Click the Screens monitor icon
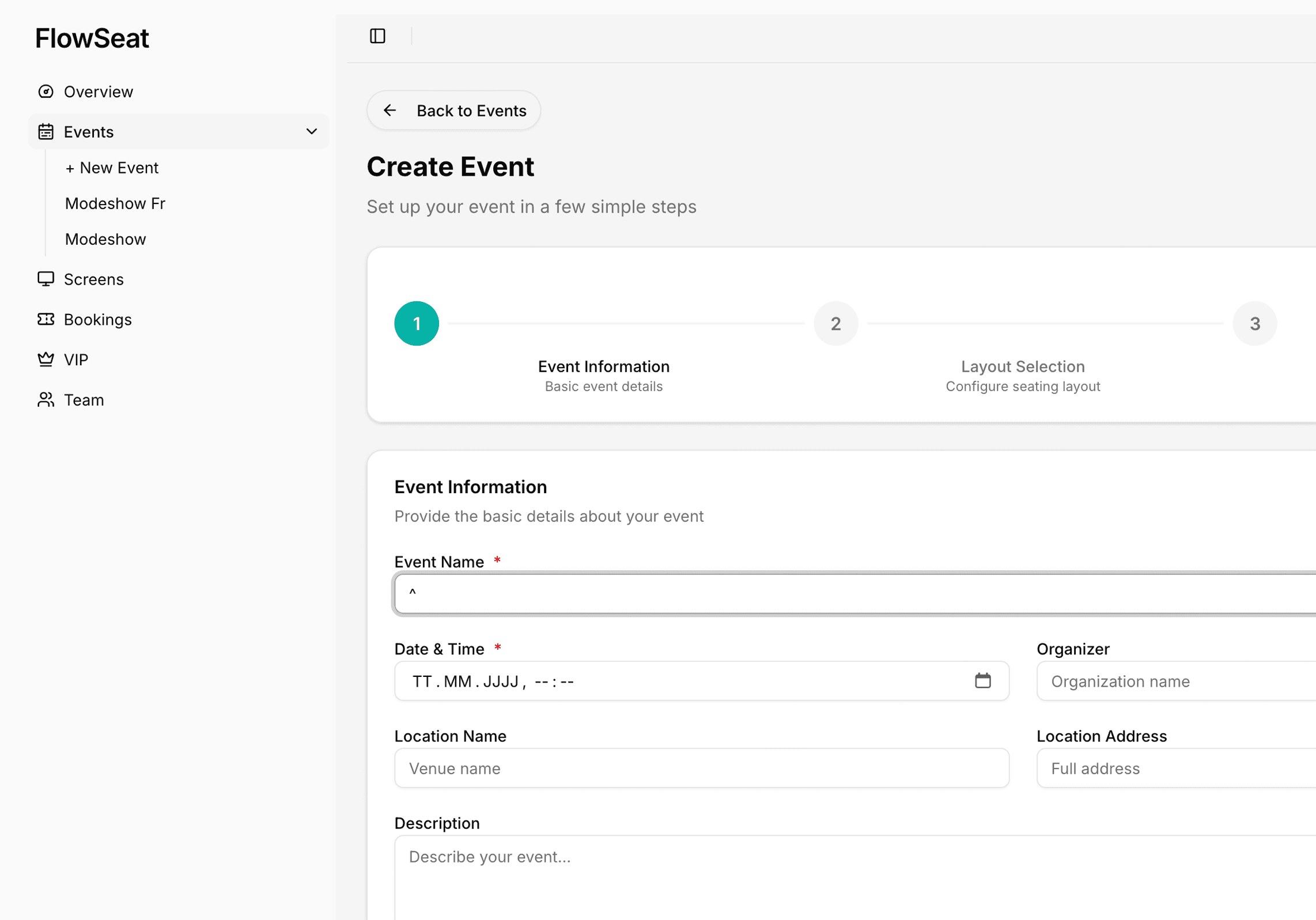 (x=46, y=279)
